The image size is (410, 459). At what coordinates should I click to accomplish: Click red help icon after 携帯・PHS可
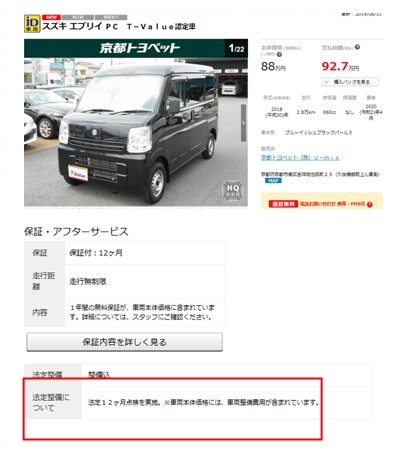pyautogui.click(x=369, y=204)
